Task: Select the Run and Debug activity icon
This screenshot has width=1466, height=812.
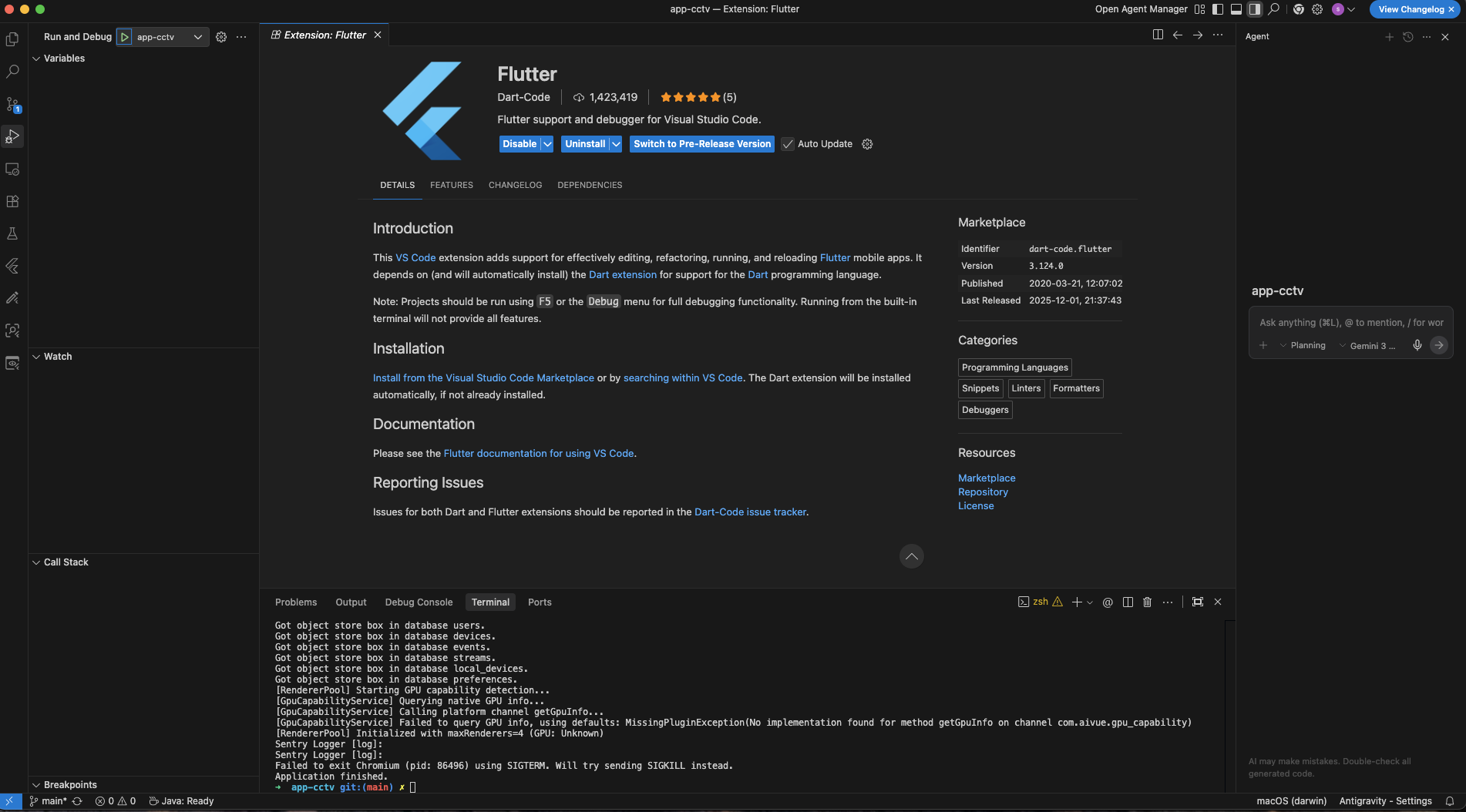Action: point(12,136)
